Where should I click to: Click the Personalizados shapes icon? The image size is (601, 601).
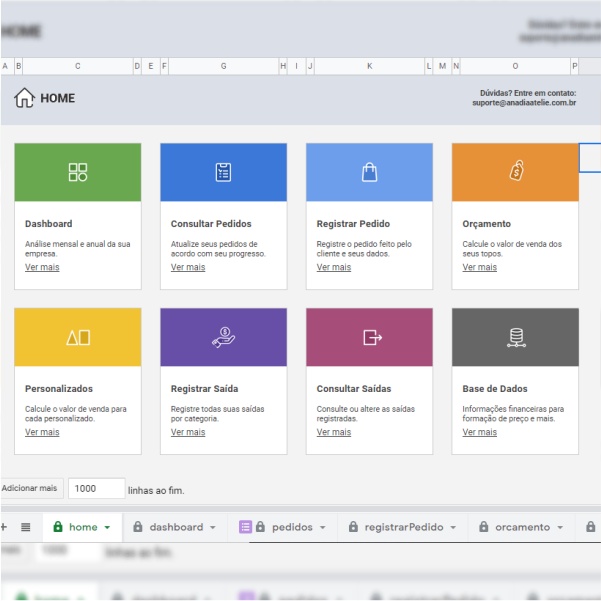(78, 338)
